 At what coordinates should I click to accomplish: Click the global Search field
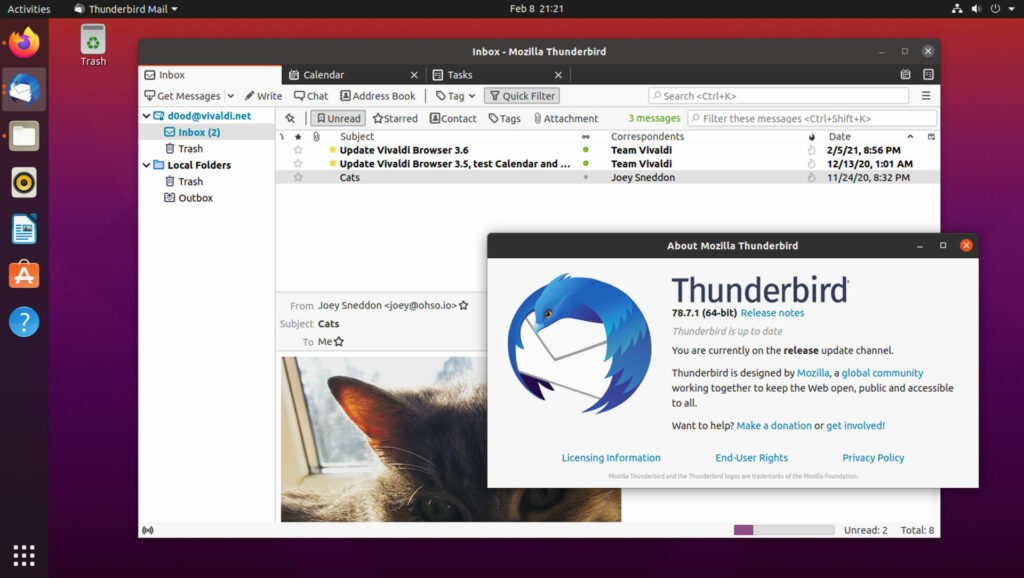coord(778,96)
